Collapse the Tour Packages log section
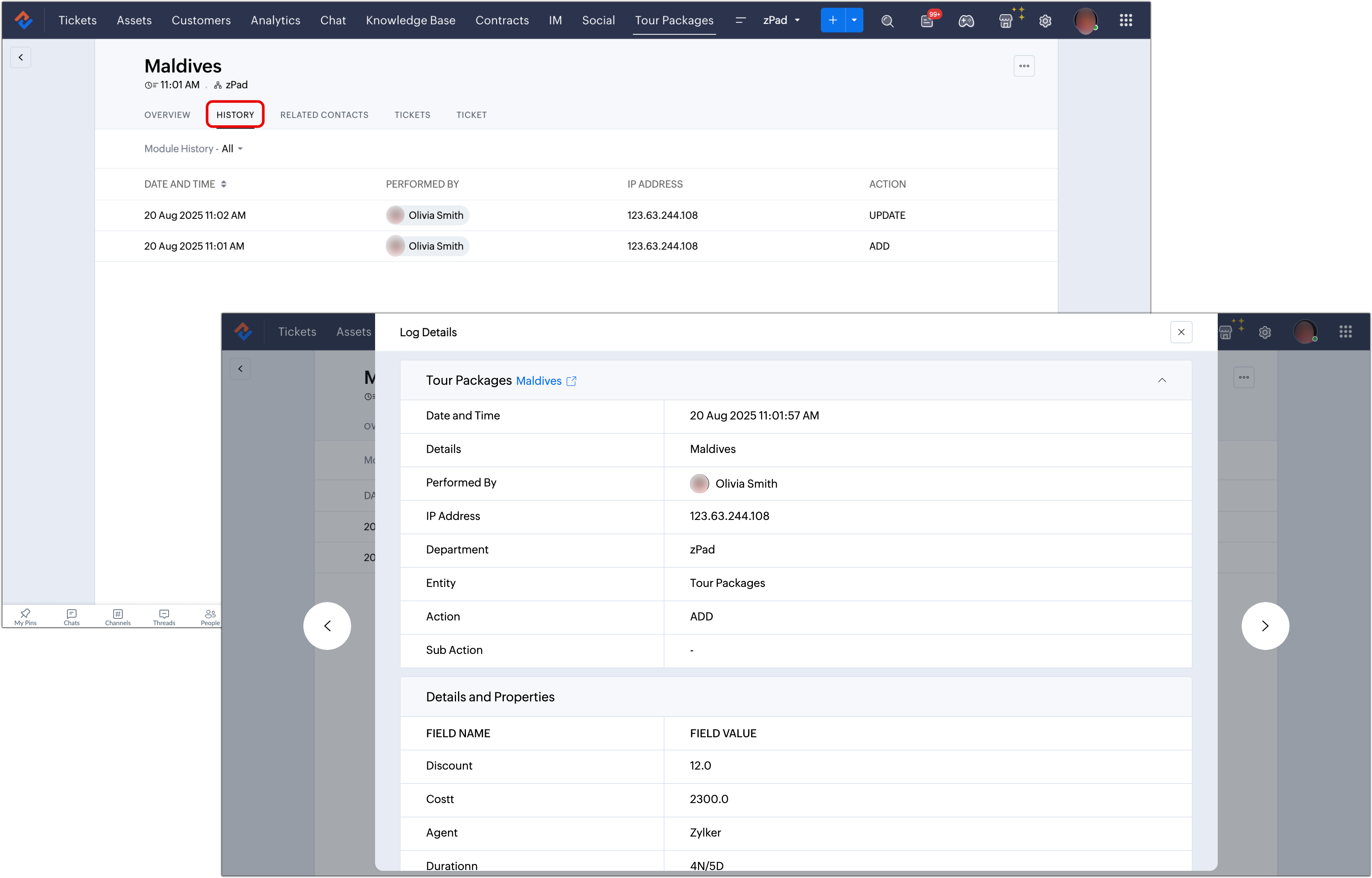1372x878 pixels. click(1162, 380)
